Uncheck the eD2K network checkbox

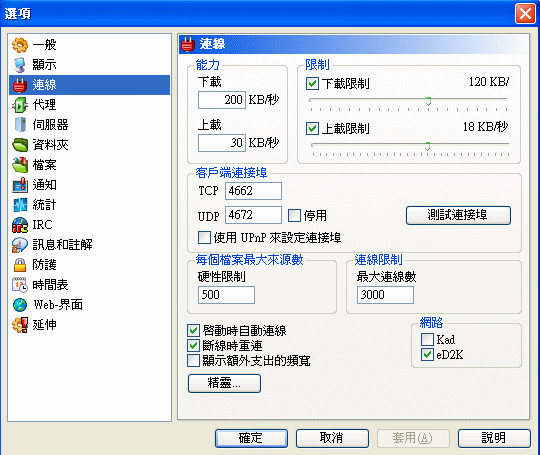427,354
